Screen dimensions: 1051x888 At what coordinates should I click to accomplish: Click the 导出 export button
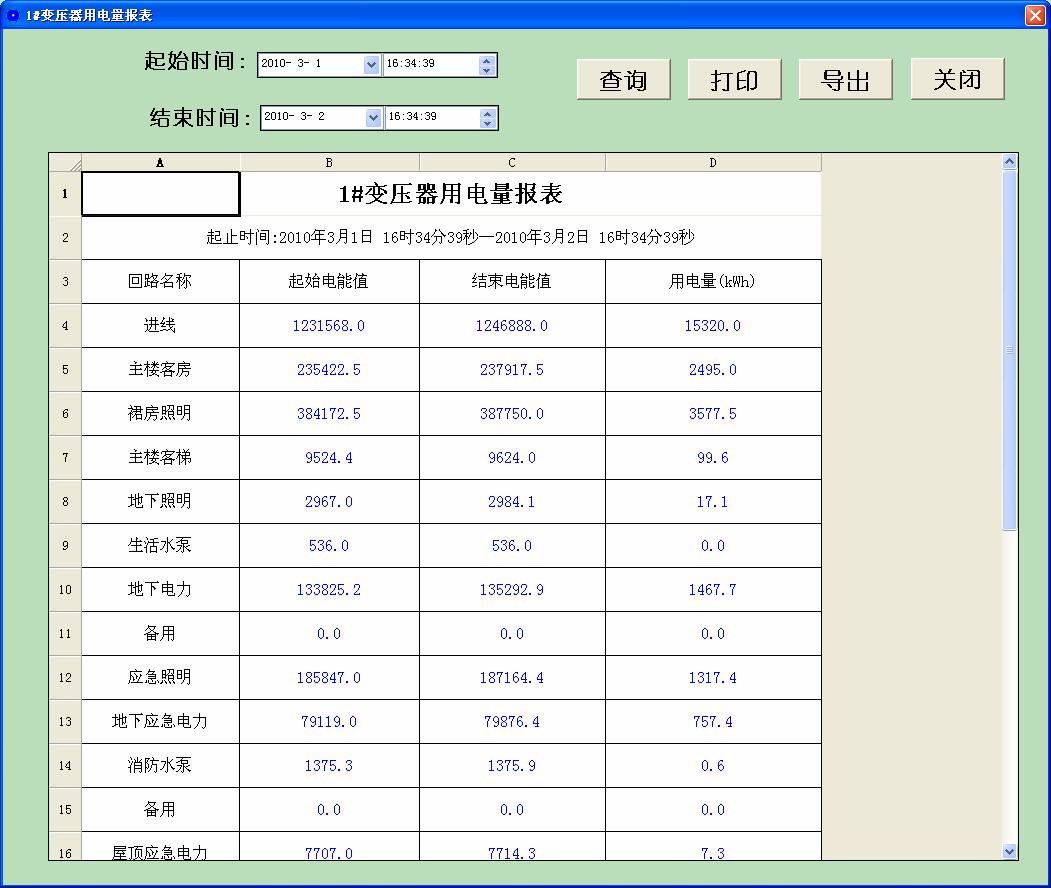pyautogui.click(x=845, y=80)
